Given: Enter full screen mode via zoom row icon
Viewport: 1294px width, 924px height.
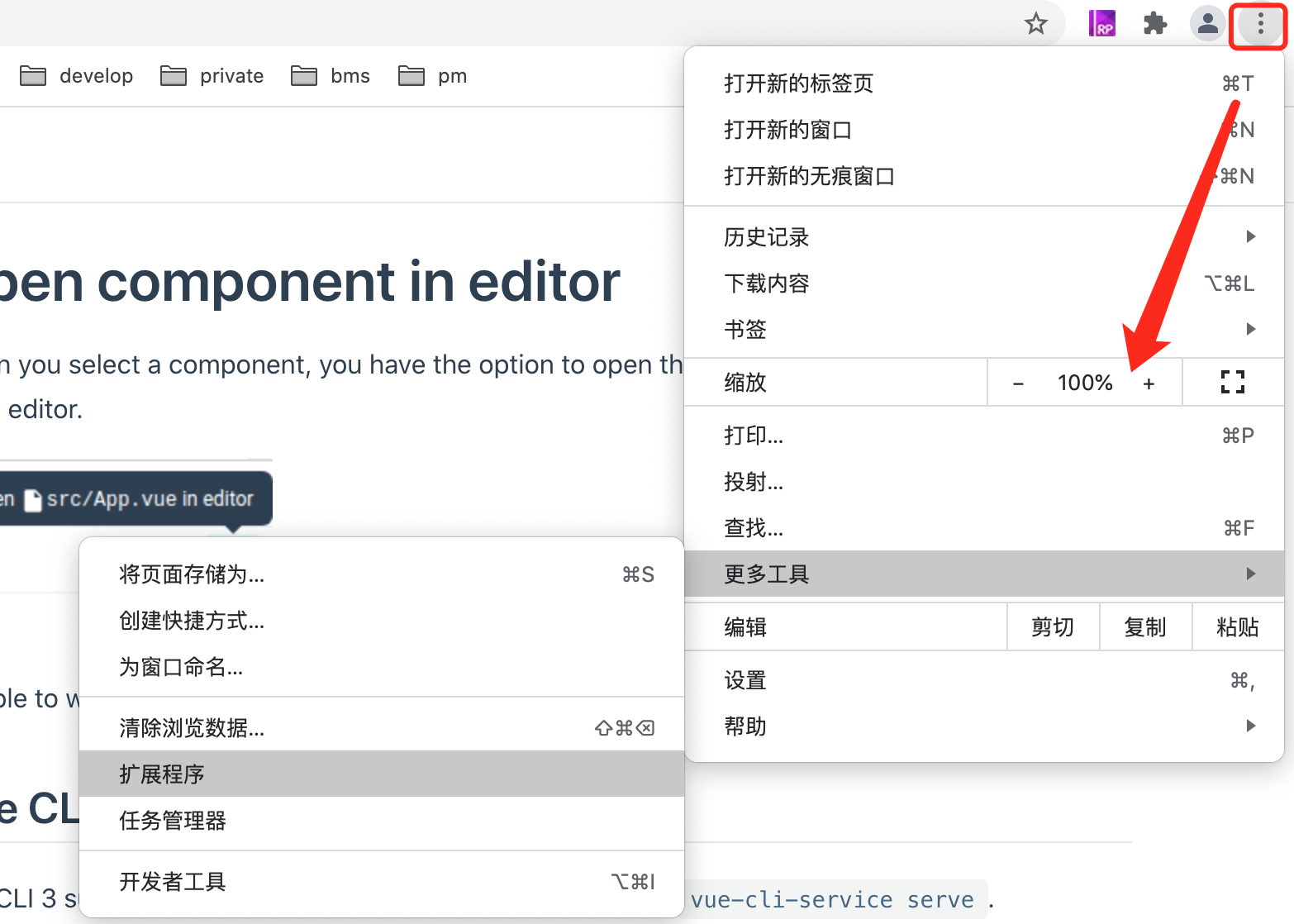Looking at the screenshot, I should (1233, 382).
